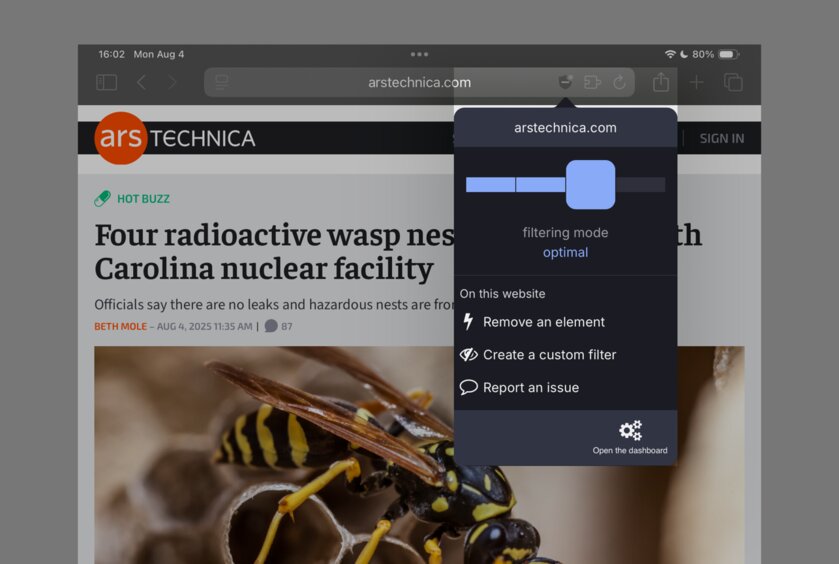
Task: Click the 16:02 clock in status bar
Action: (x=111, y=54)
